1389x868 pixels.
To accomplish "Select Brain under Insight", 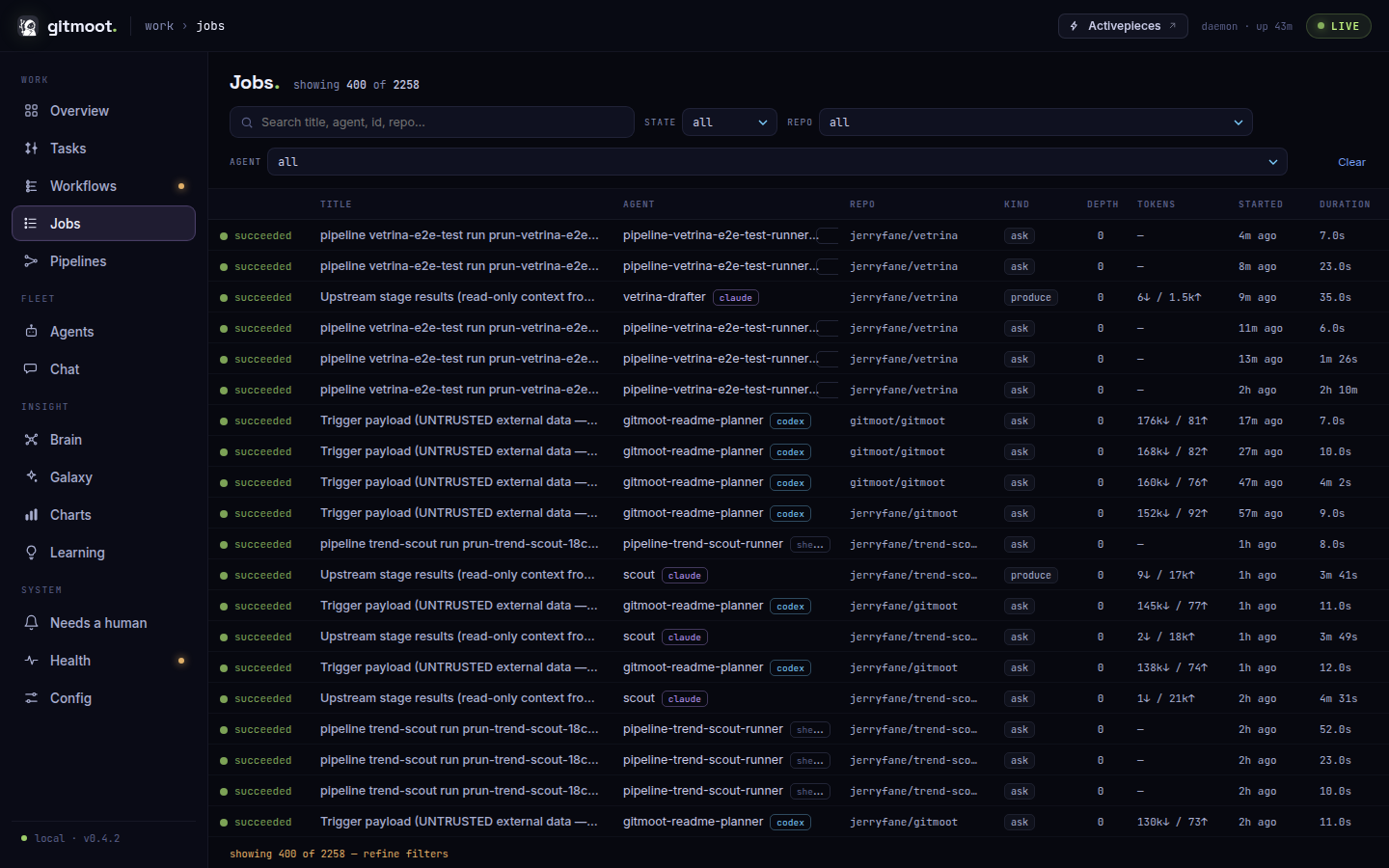I will (x=103, y=440).
